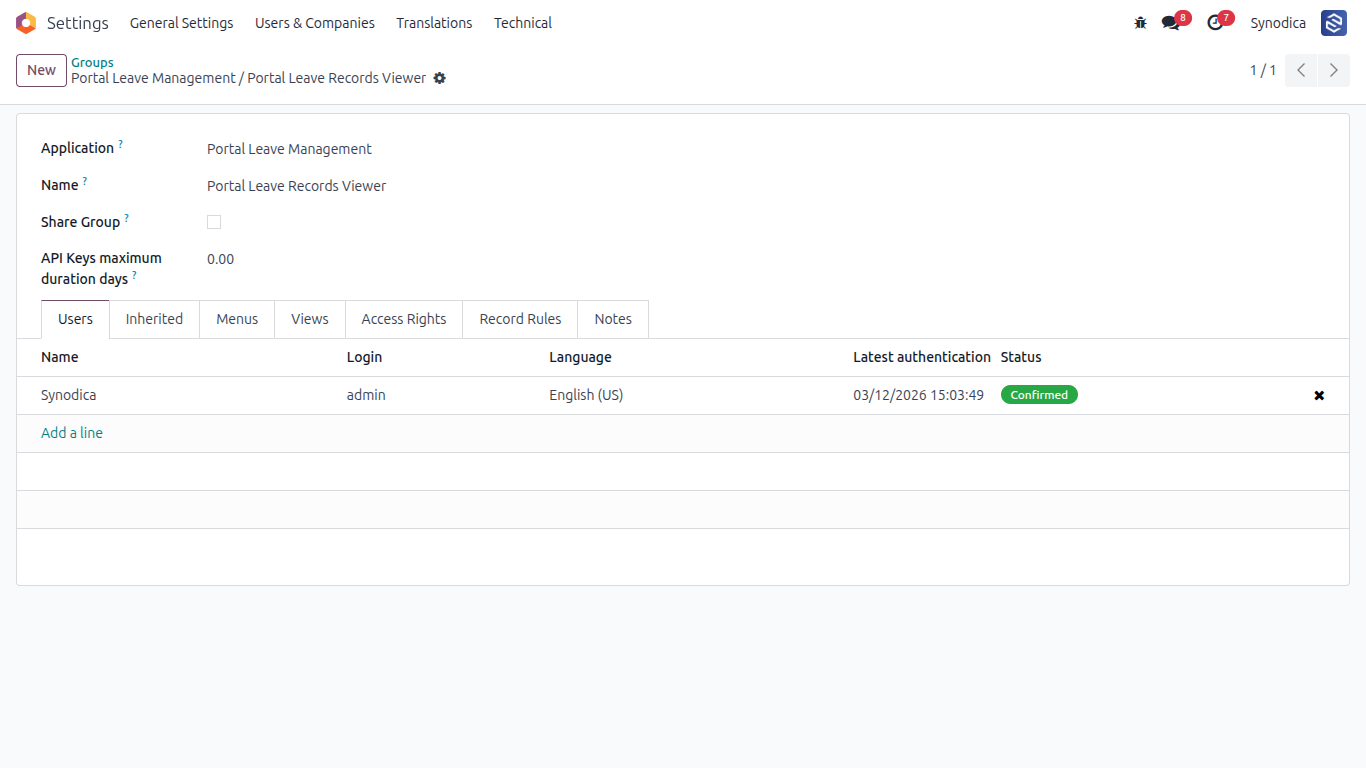
Task: Click the breadcrumb title Portal Leave Records Viewer
Action: [x=337, y=78]
